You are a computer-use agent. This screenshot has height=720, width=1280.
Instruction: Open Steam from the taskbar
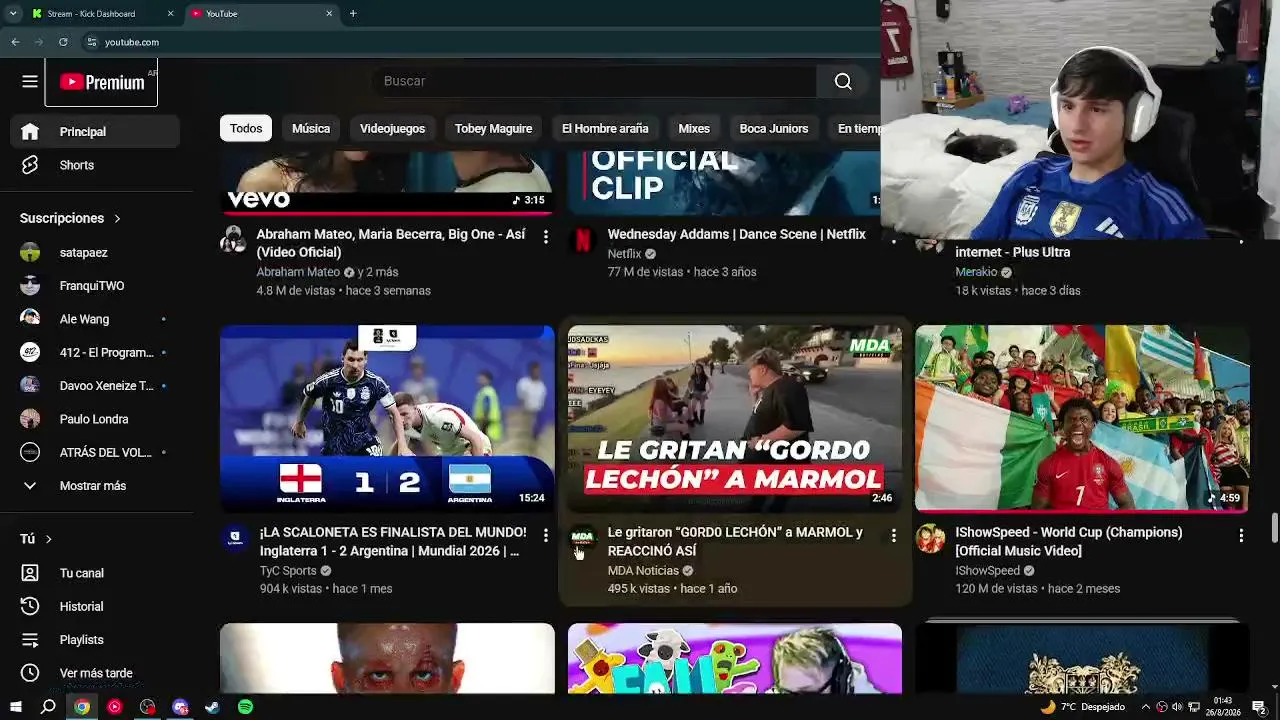click(x=212, y=707)
